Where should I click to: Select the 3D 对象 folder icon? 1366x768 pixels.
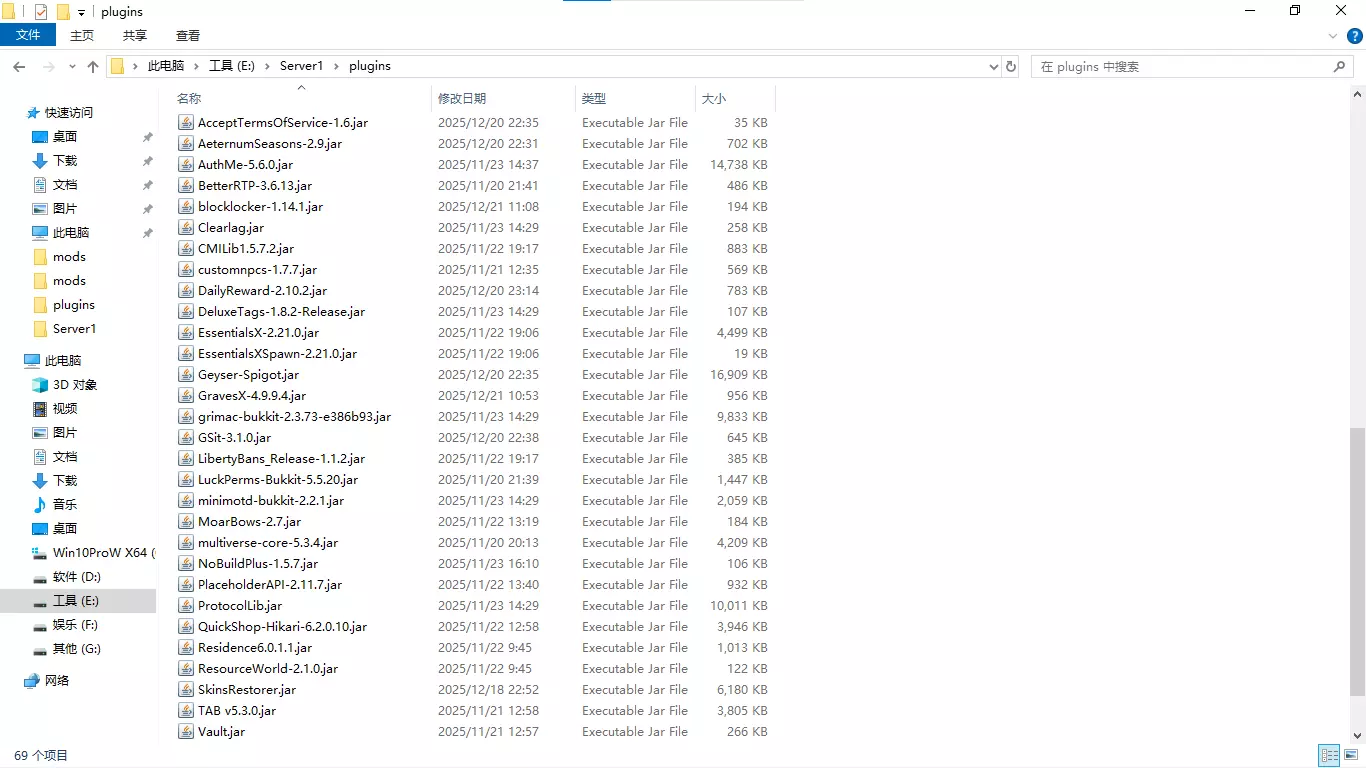[40, 385]
